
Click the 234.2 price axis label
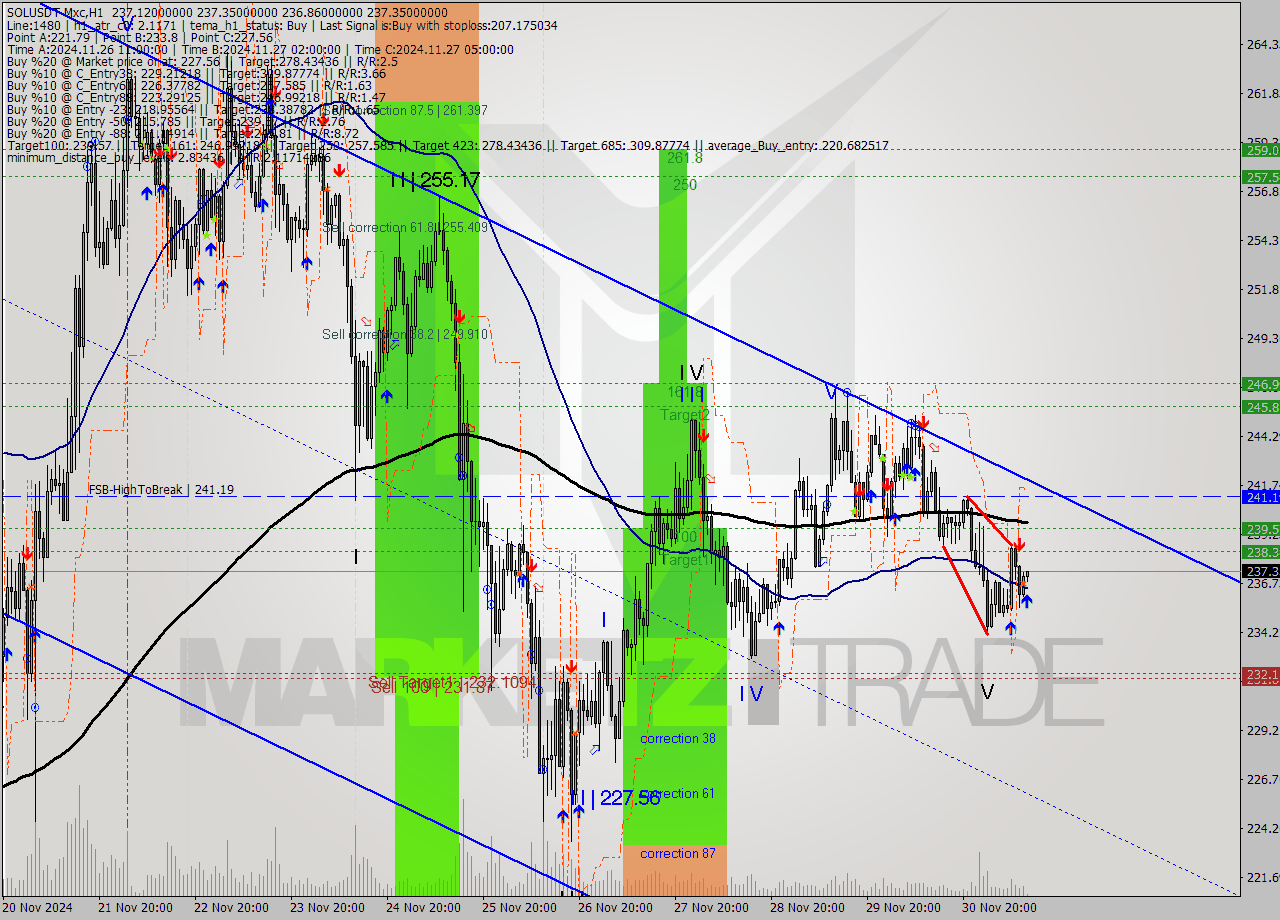click(1262, 632)
